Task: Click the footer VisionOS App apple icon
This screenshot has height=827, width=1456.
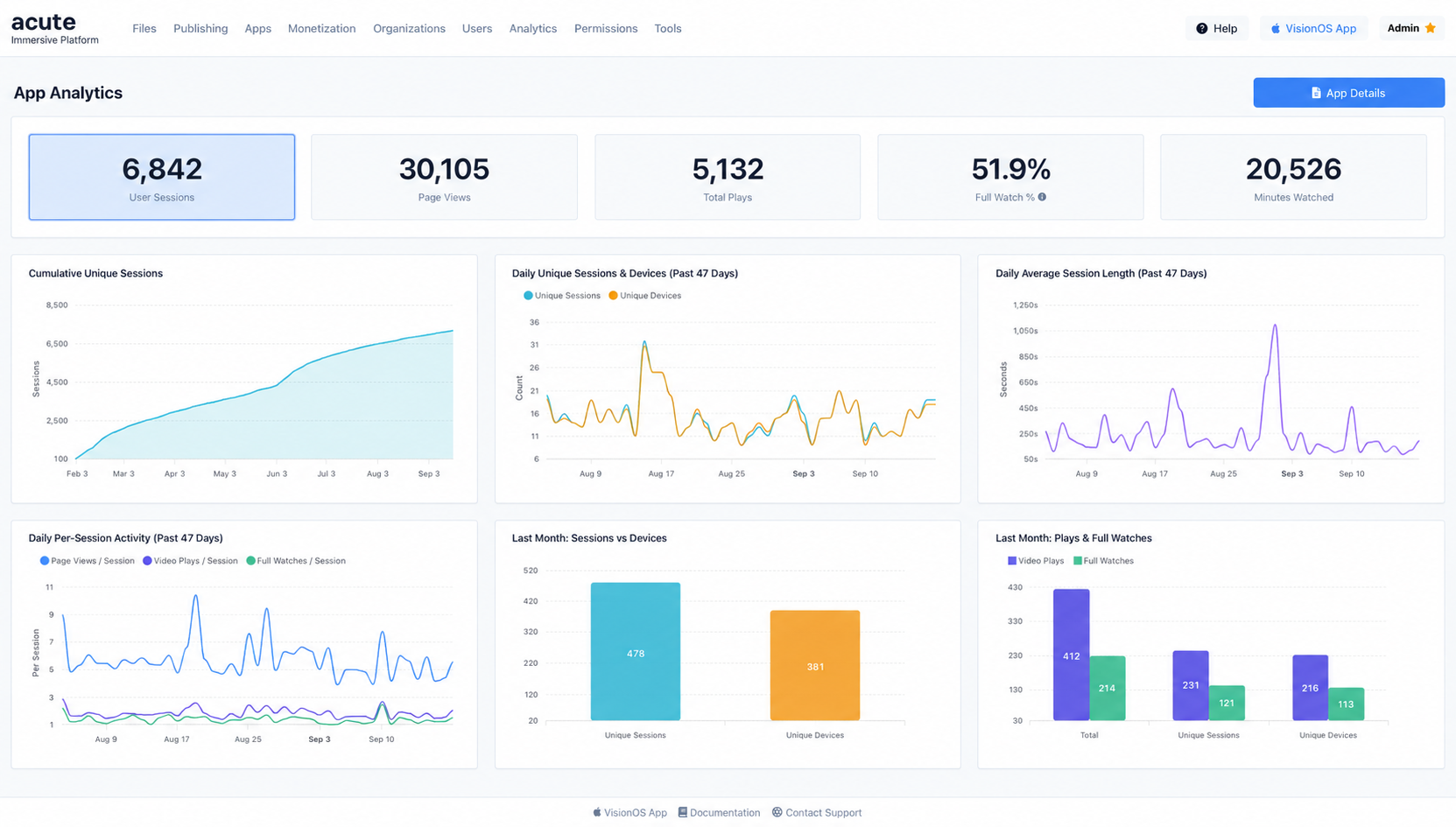Action: (x=597, y=812)
